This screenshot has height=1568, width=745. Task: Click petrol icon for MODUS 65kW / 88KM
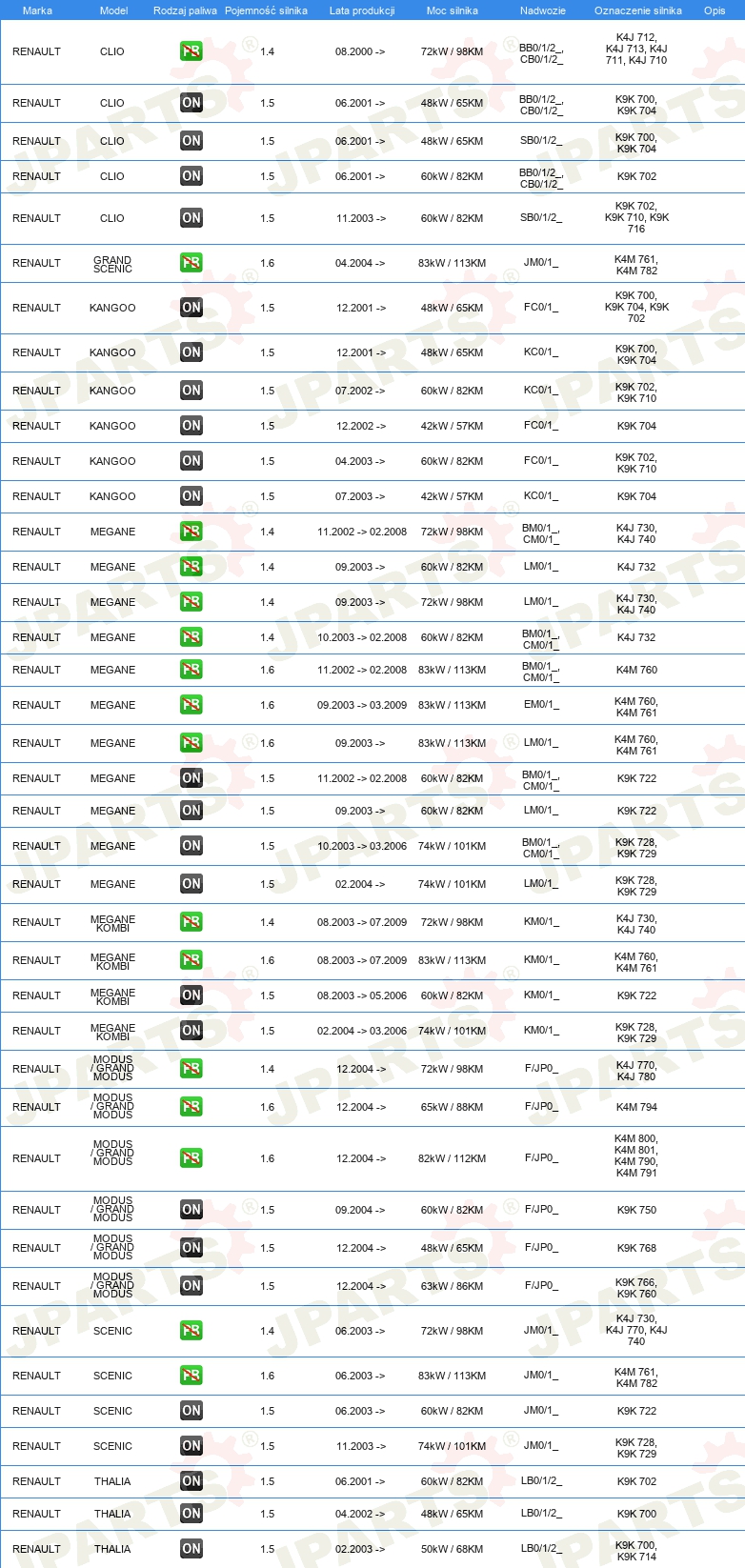191,1107
